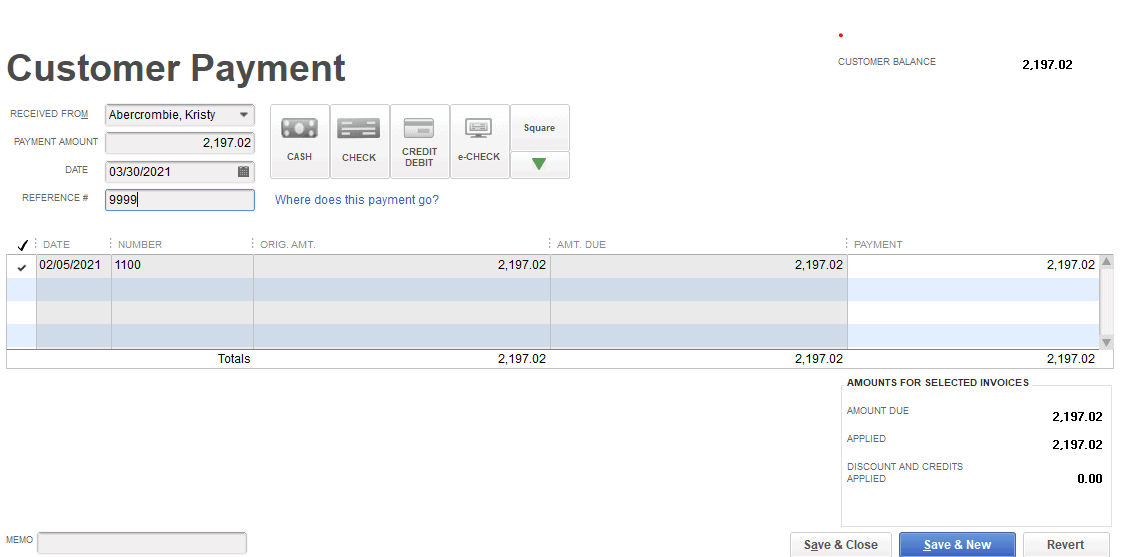Click the Save & New button

pos(957,545)
